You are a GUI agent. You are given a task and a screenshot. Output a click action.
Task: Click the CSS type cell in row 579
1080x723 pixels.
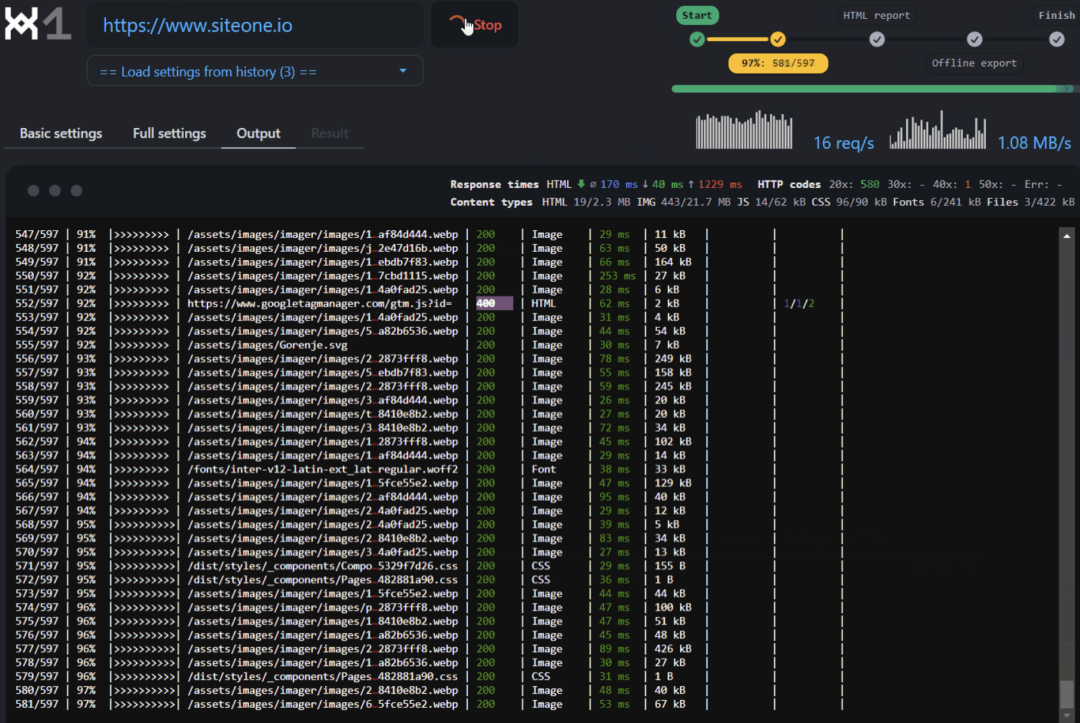541,676
